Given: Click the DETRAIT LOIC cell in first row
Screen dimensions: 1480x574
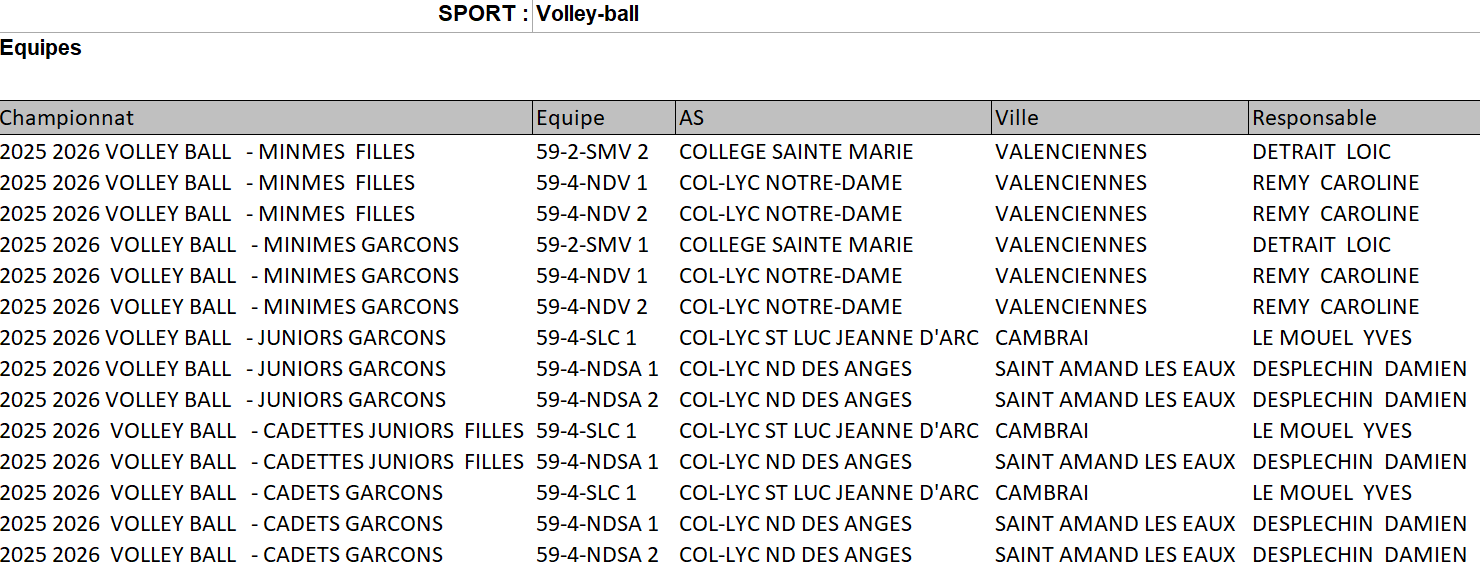Looking at the screenshot, I should (1321, 152).
